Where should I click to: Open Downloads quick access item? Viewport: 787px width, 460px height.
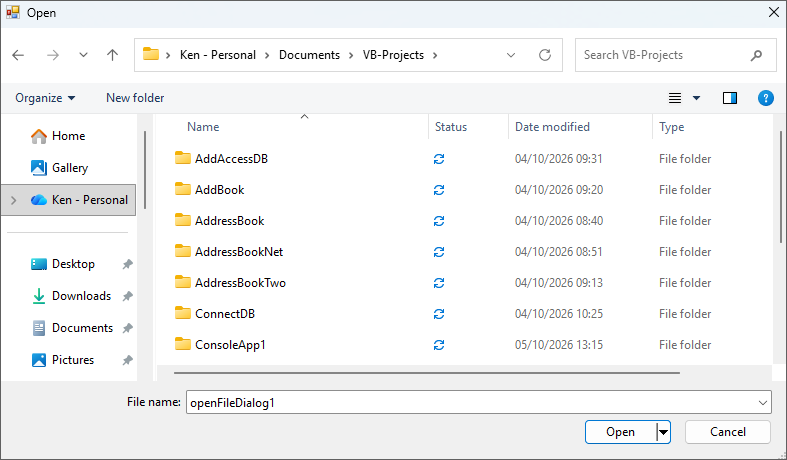click(x=71, y=296)
